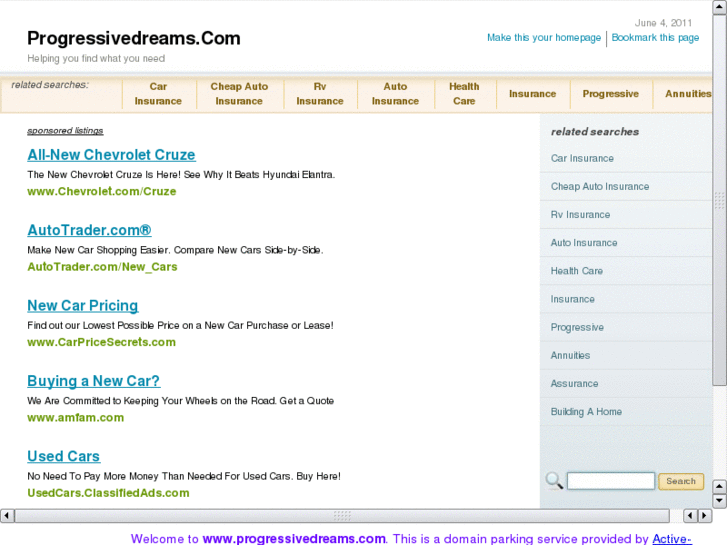Select Assurance in sidebar list
The image size is (727, 545).
pyautogui.click(x=574, y=384)
